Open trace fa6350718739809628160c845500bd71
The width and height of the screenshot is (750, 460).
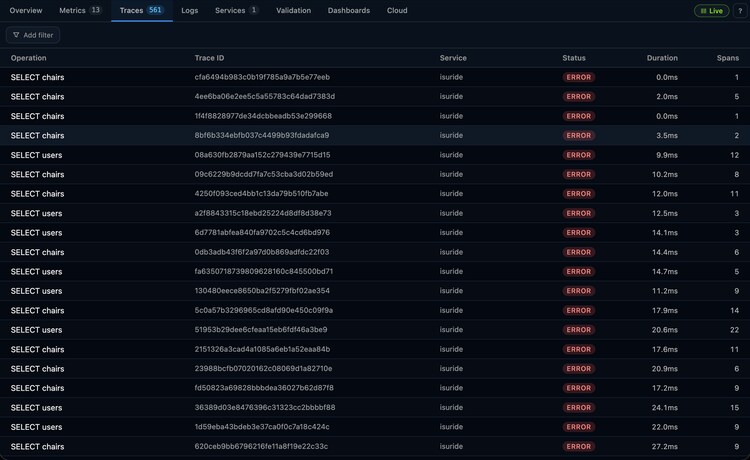[x=264, y=272]
